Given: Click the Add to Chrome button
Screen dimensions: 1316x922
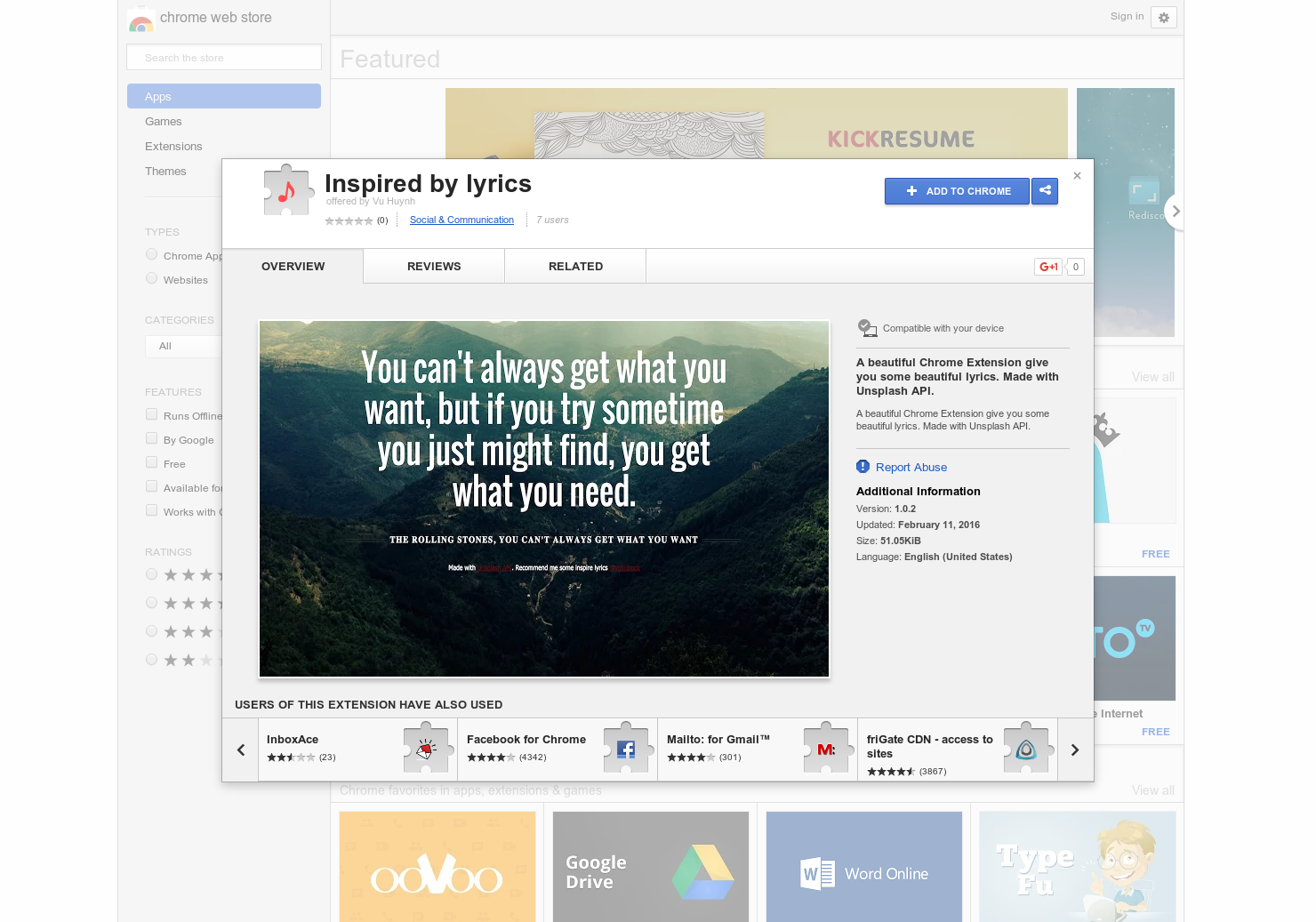Looking at the screenshot, I should tap(957, 191).
